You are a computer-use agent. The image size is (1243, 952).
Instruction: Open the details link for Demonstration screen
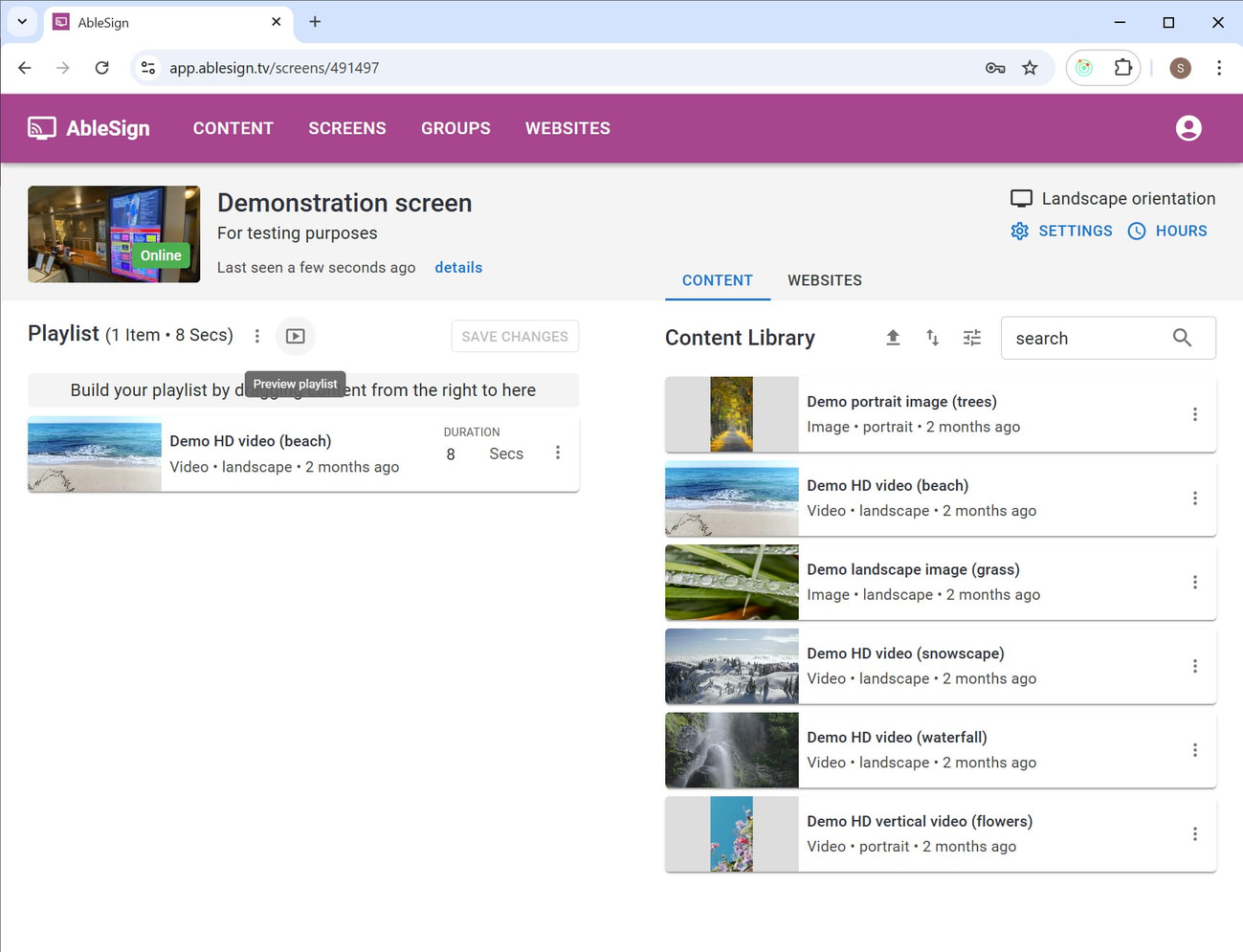click(x=457, y=267)
